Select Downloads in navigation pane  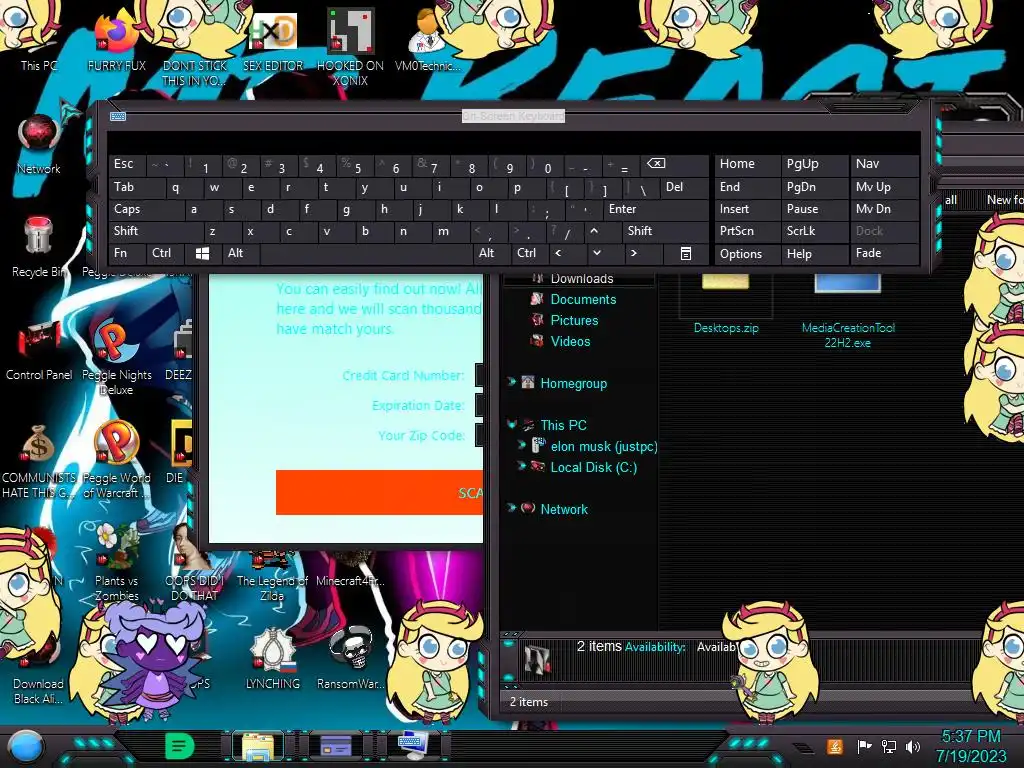[582, 279]
